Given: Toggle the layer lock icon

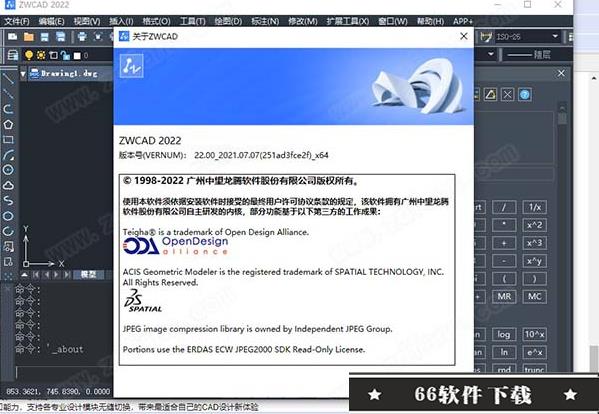Looking at the screenshot, I should (x=65, y=56).
